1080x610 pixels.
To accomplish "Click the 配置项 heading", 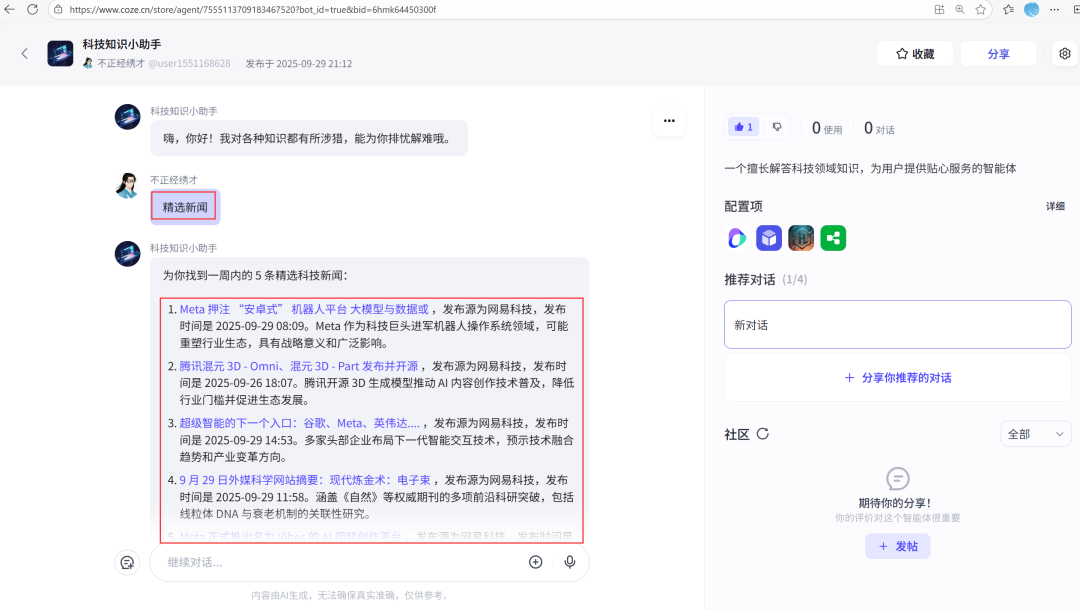I will [x=743, y=207].
